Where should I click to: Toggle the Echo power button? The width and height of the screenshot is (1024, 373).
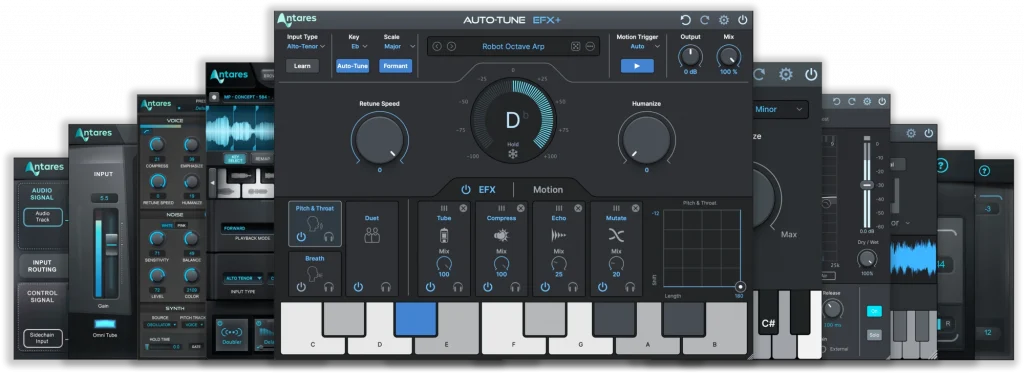tap(545, 287)
